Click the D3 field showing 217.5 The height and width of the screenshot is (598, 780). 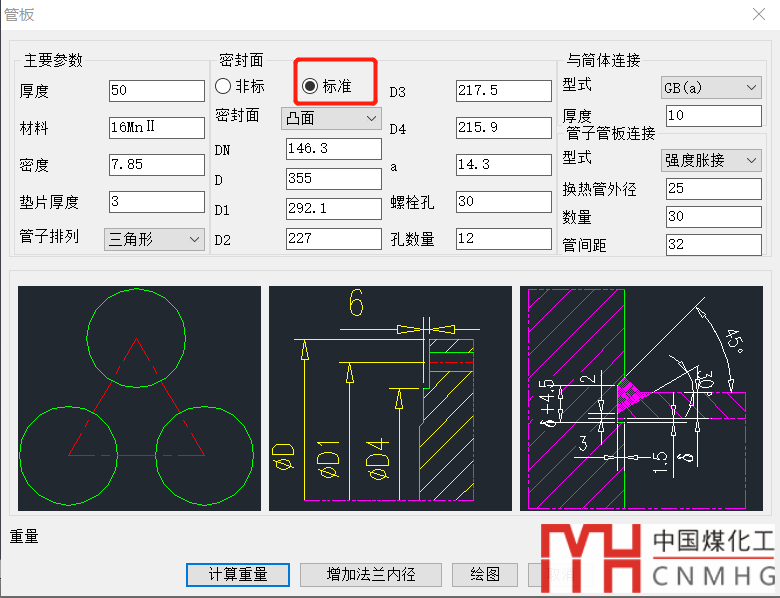[x=503, y=91]
